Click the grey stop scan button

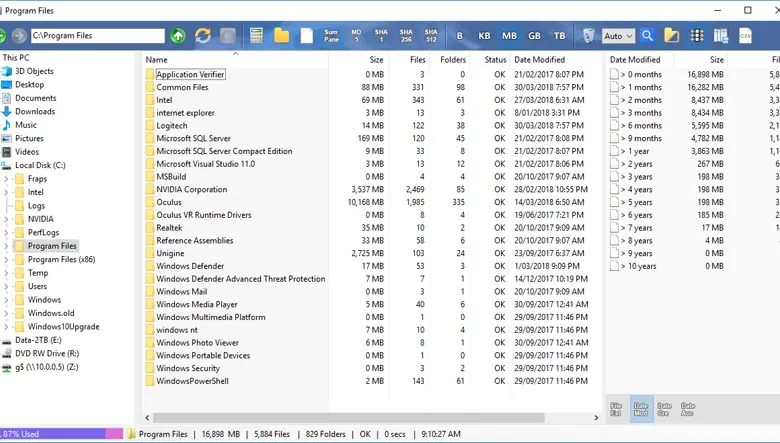228,35
